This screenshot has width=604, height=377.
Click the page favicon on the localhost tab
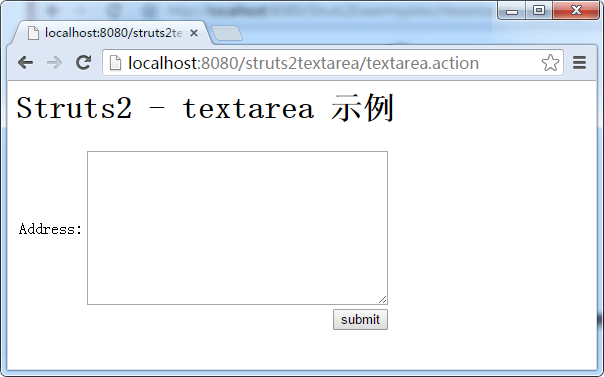tap(33, 33)
